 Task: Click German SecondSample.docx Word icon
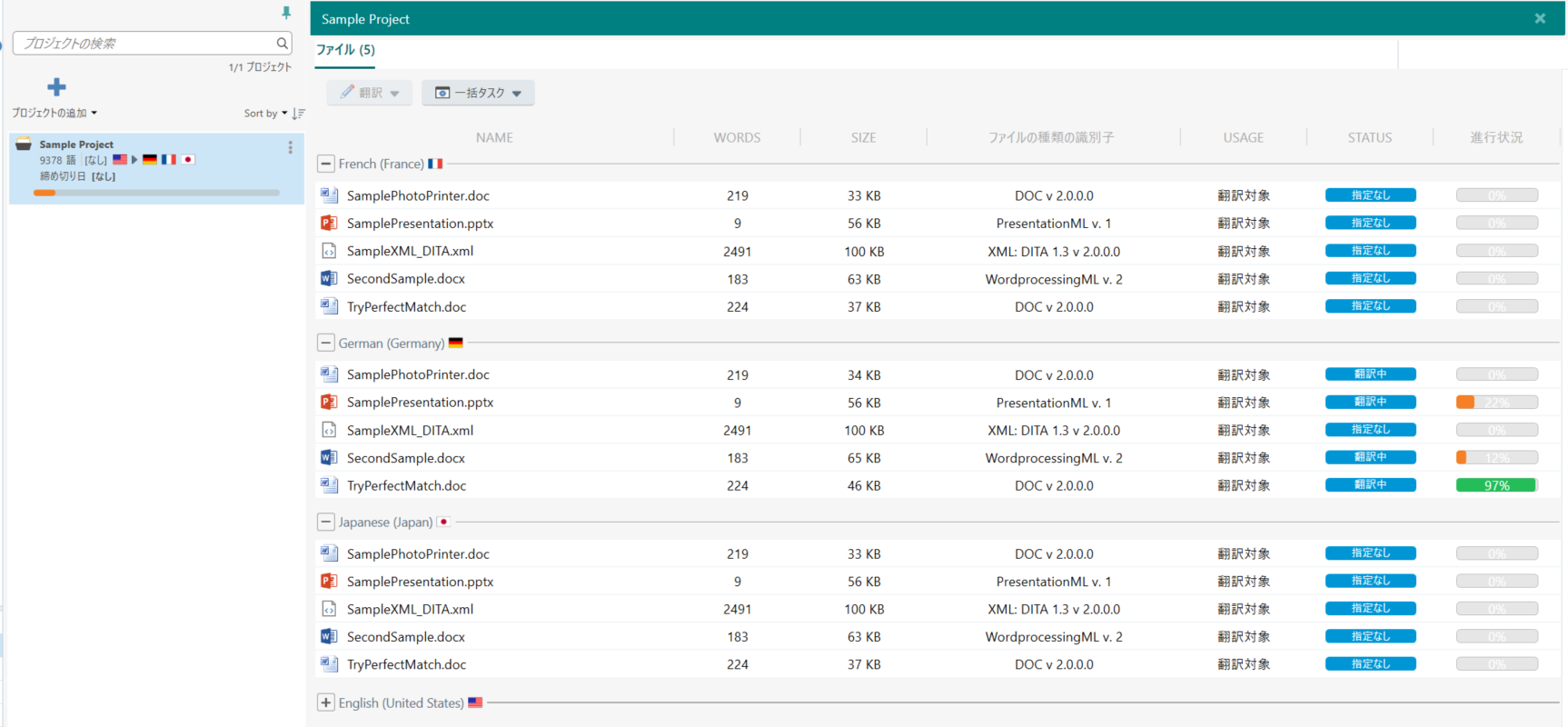(x=329, y=457)
